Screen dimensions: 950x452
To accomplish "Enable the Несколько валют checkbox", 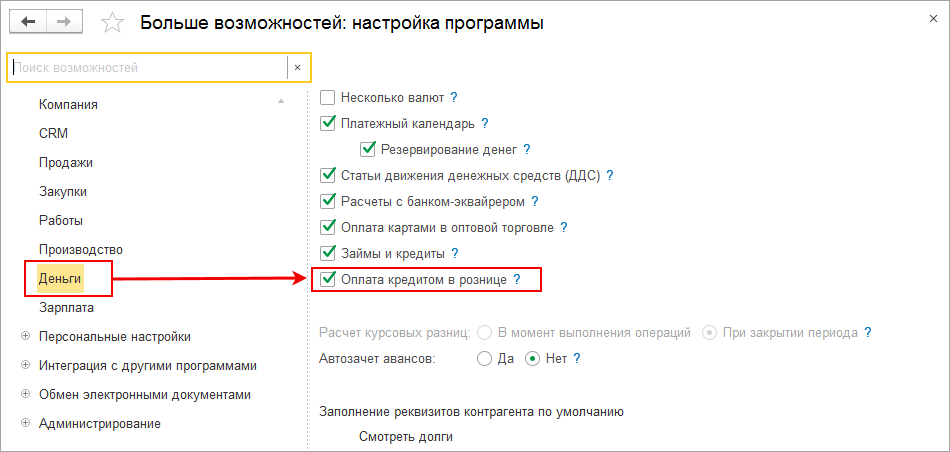I will point(327,98).
